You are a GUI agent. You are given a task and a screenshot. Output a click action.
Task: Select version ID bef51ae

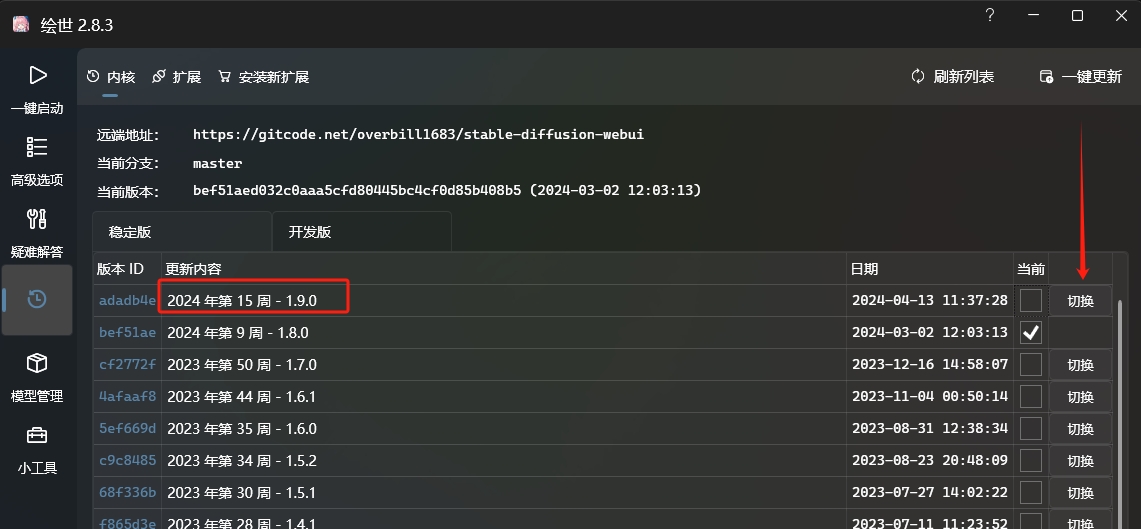[127, 333]
